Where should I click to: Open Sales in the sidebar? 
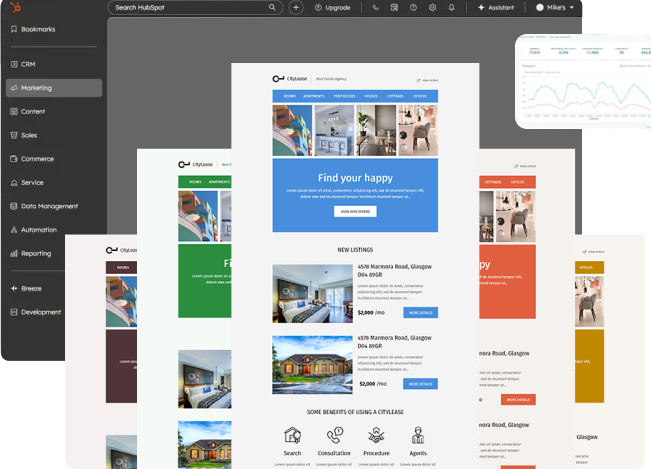(54, 135)
